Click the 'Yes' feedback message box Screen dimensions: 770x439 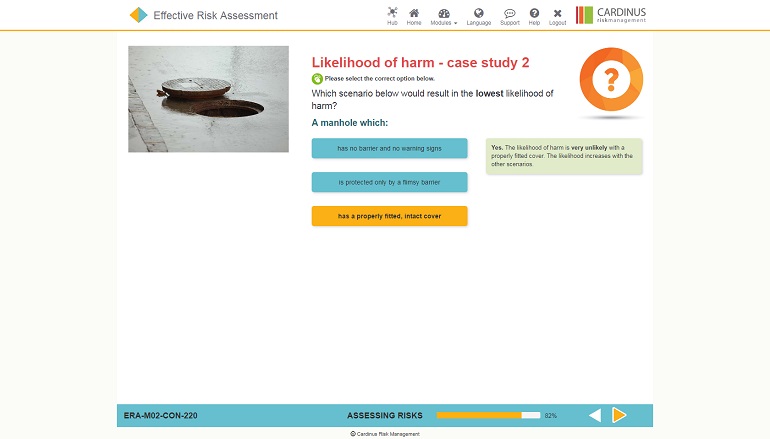click(564, 156)
